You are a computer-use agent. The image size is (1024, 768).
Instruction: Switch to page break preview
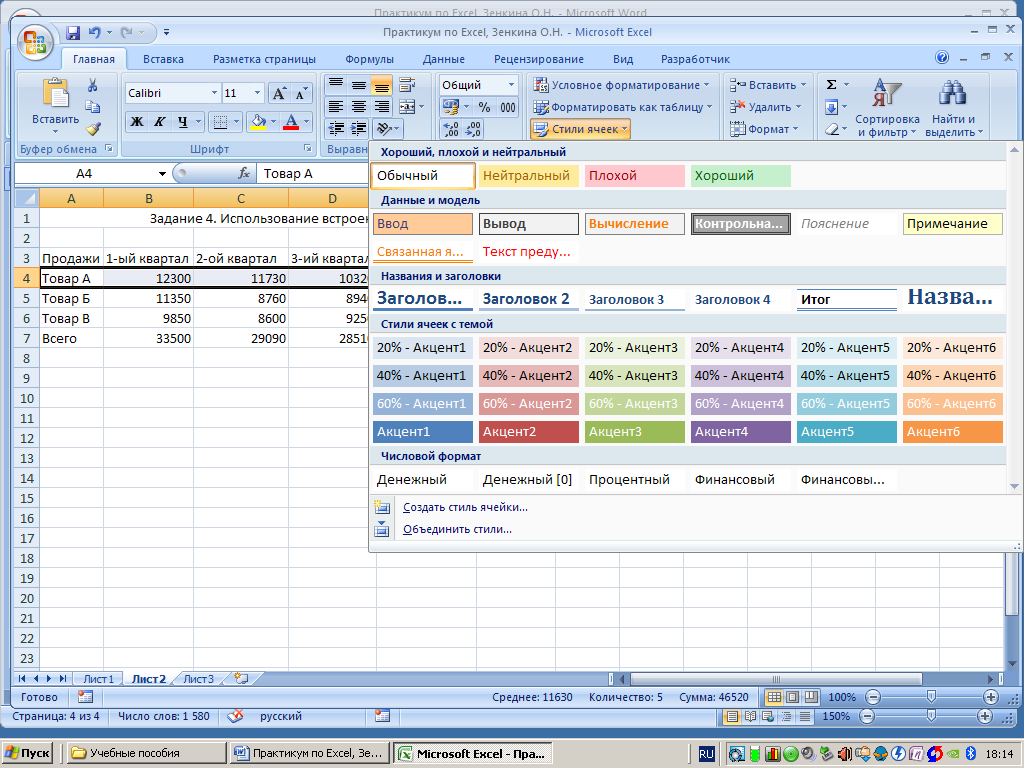pyautogui.click(x=810, y=697)
